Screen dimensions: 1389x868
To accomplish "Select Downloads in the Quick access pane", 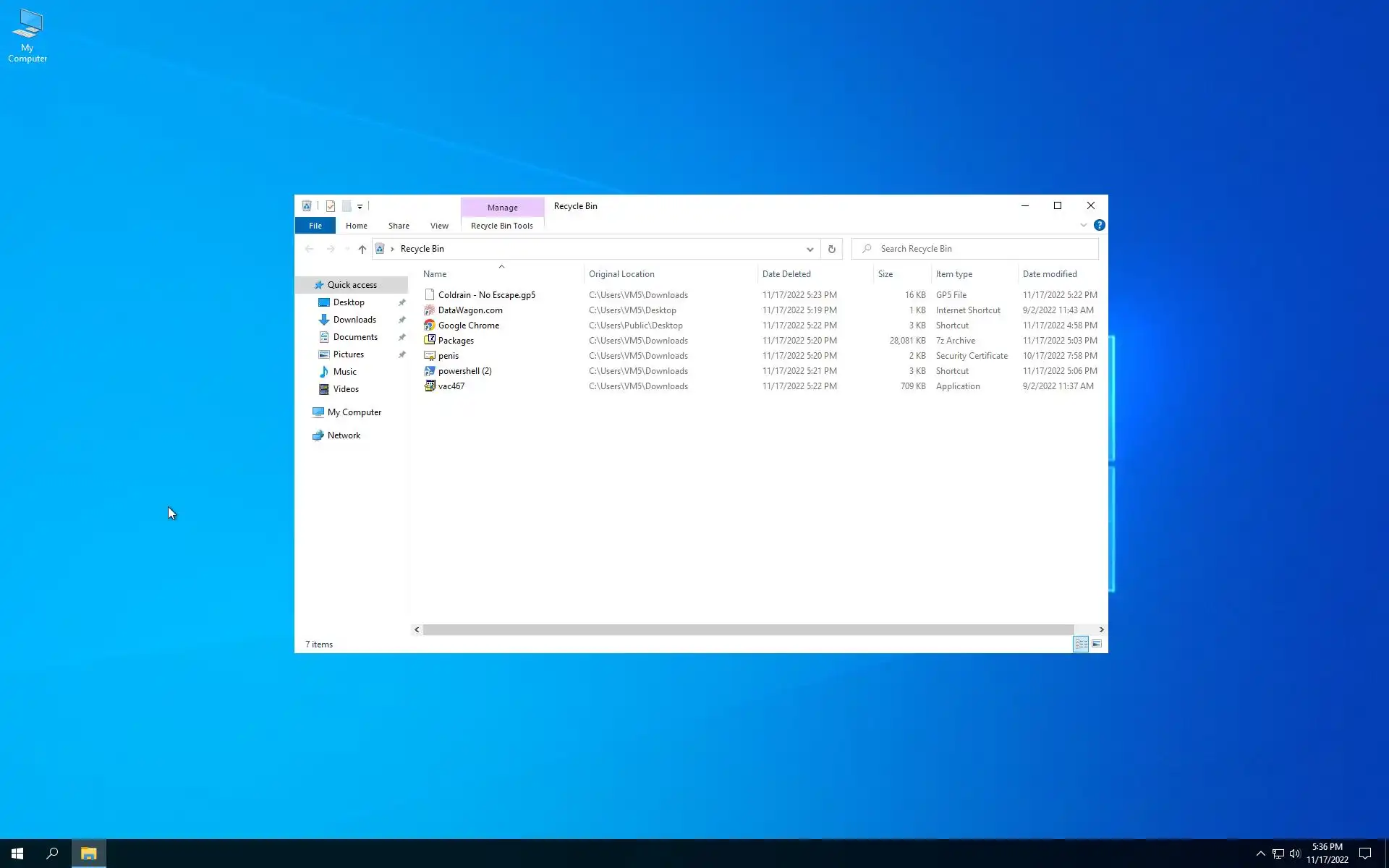I will (354, 320).
